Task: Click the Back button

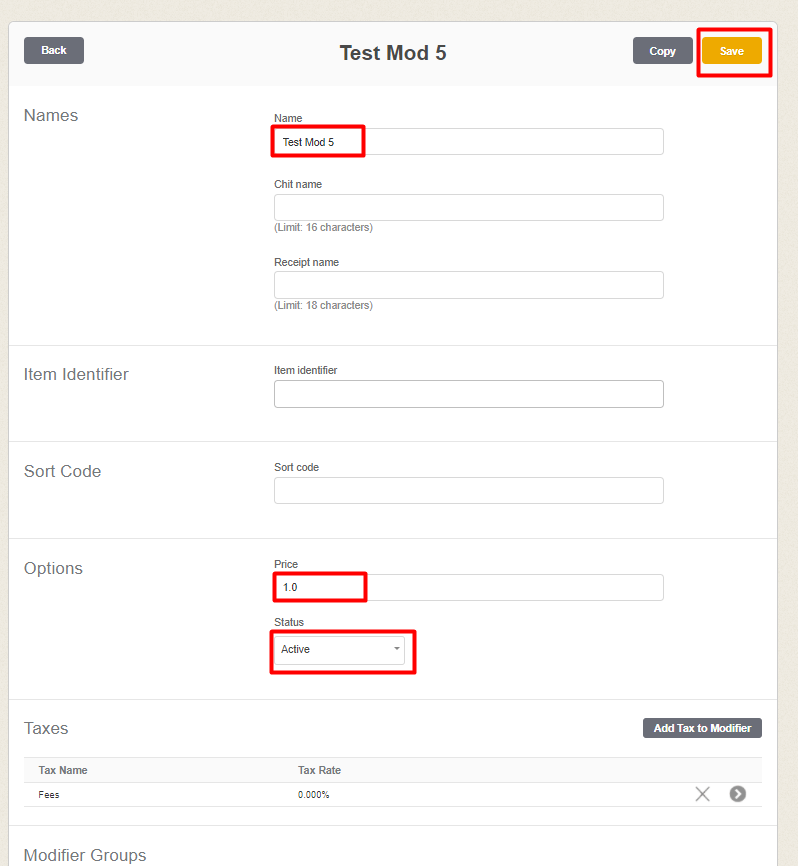Action: (x=54, y=50)
